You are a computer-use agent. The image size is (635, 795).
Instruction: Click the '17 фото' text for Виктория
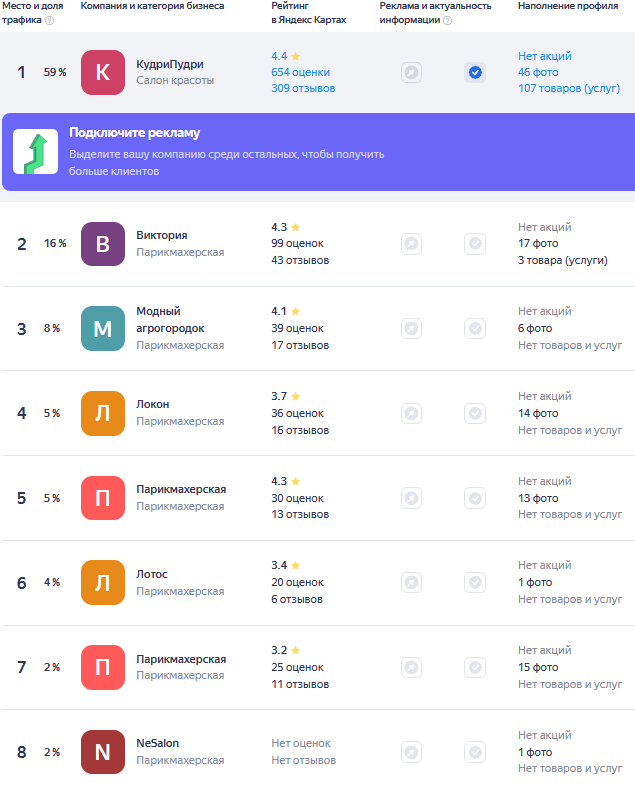point(538,243)
